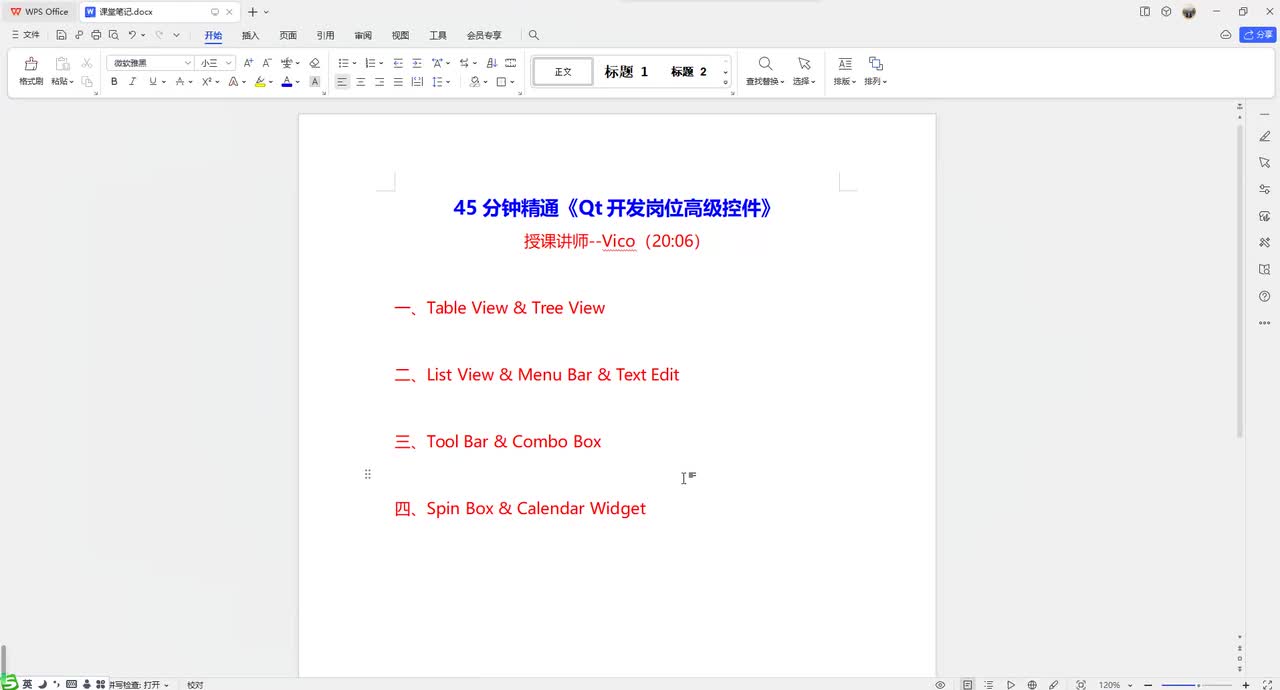Screen dimensions: 1280x690
Task: Click the settings sliders icon in right sidebar
Action: pos(1265,189)
